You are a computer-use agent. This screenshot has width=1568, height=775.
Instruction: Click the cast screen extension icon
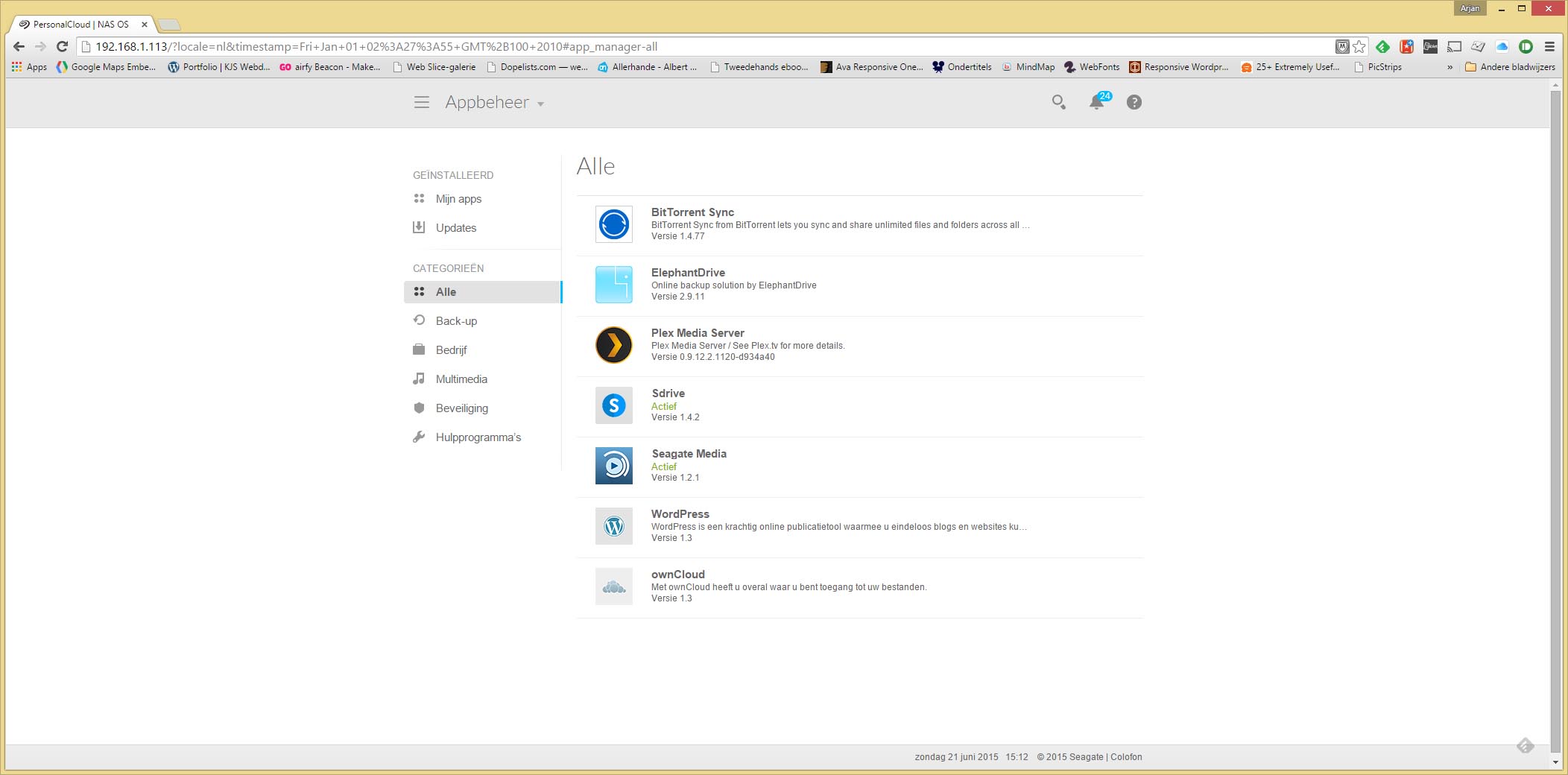coord(1454,46)
